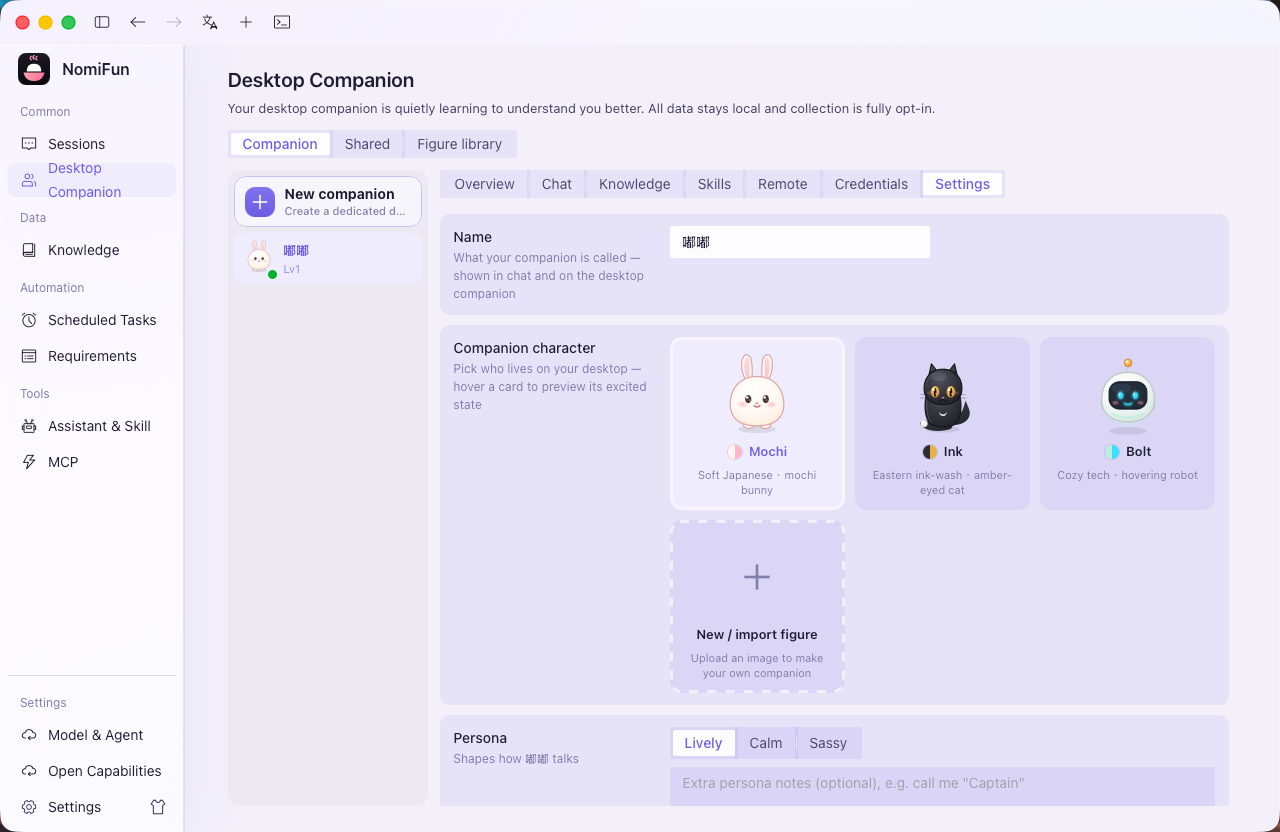This screenshot has height=832, width=1280.
Task: Open the Remote tab
Action: (783, 184)
